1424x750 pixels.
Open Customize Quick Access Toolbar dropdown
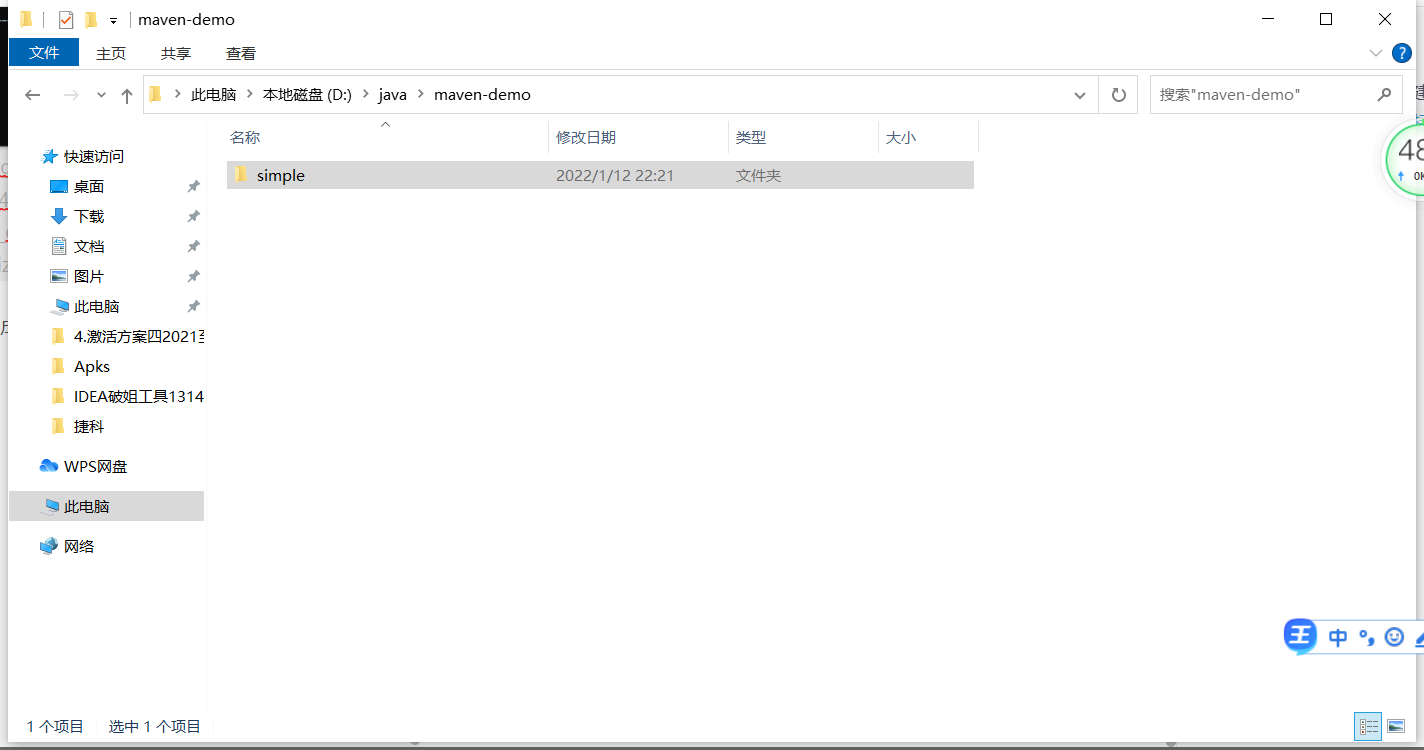[114, 20]
